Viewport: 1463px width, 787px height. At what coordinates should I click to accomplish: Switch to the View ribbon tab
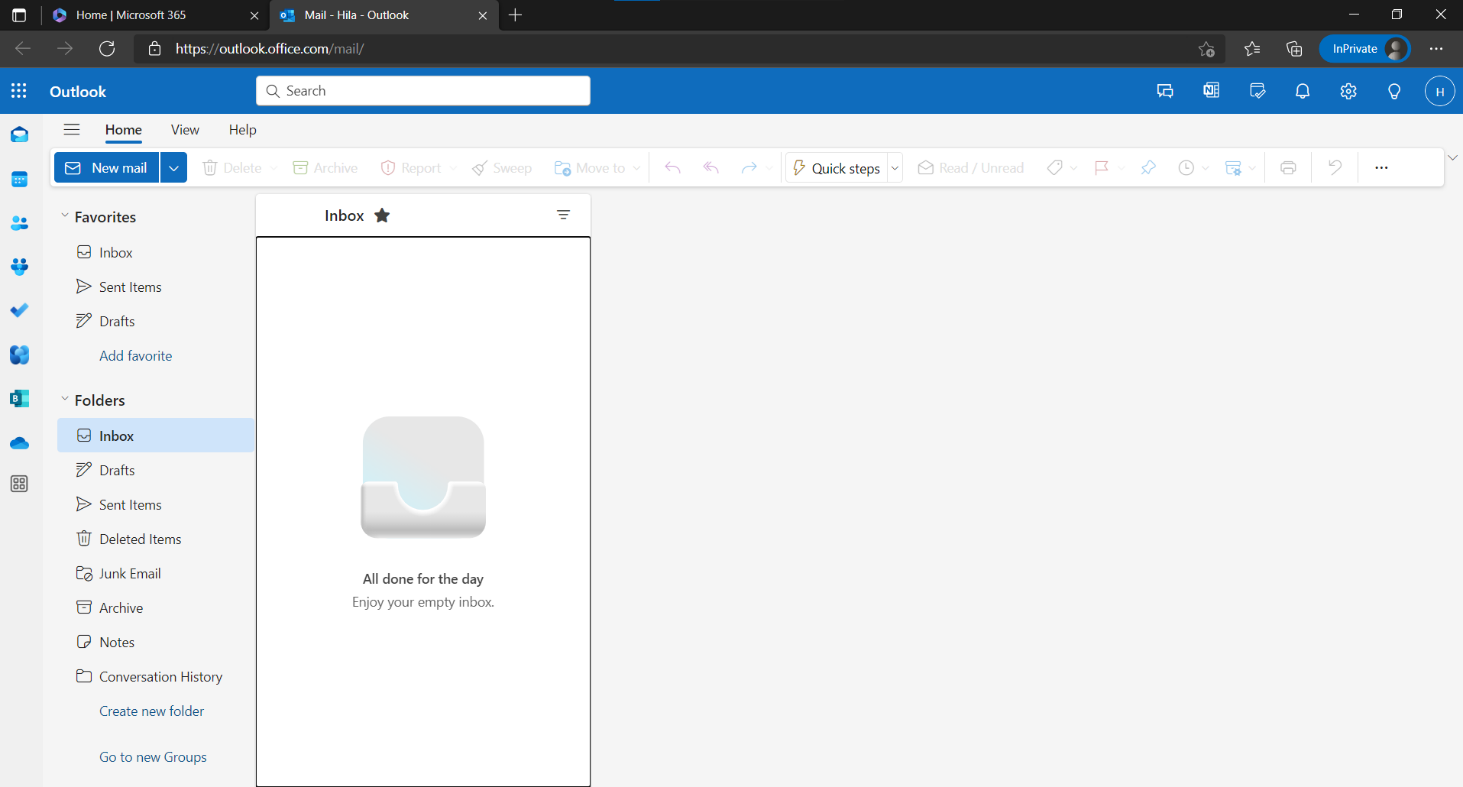(185, 130)
